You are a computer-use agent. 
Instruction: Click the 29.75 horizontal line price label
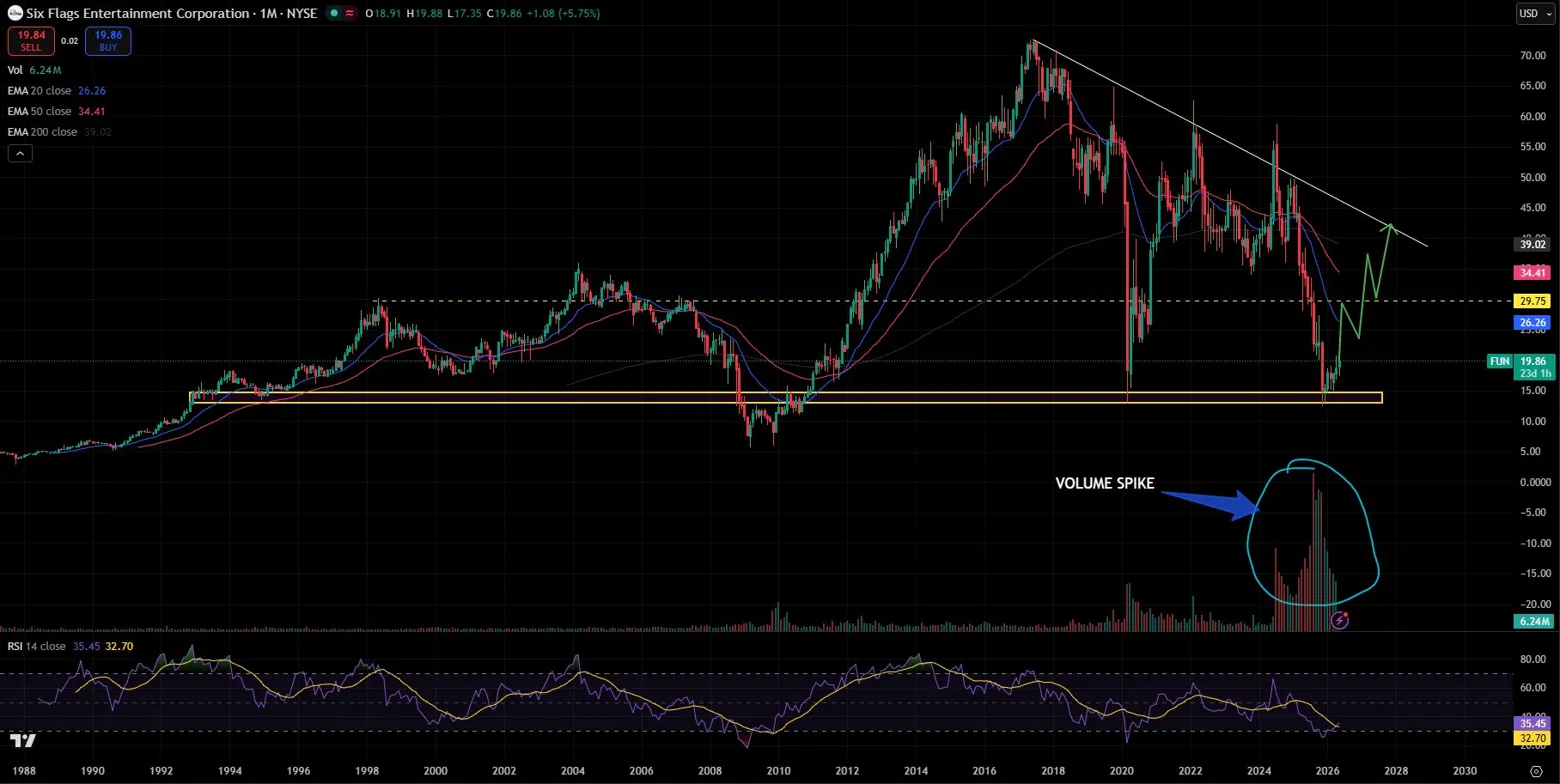(x=1534, y=299)
